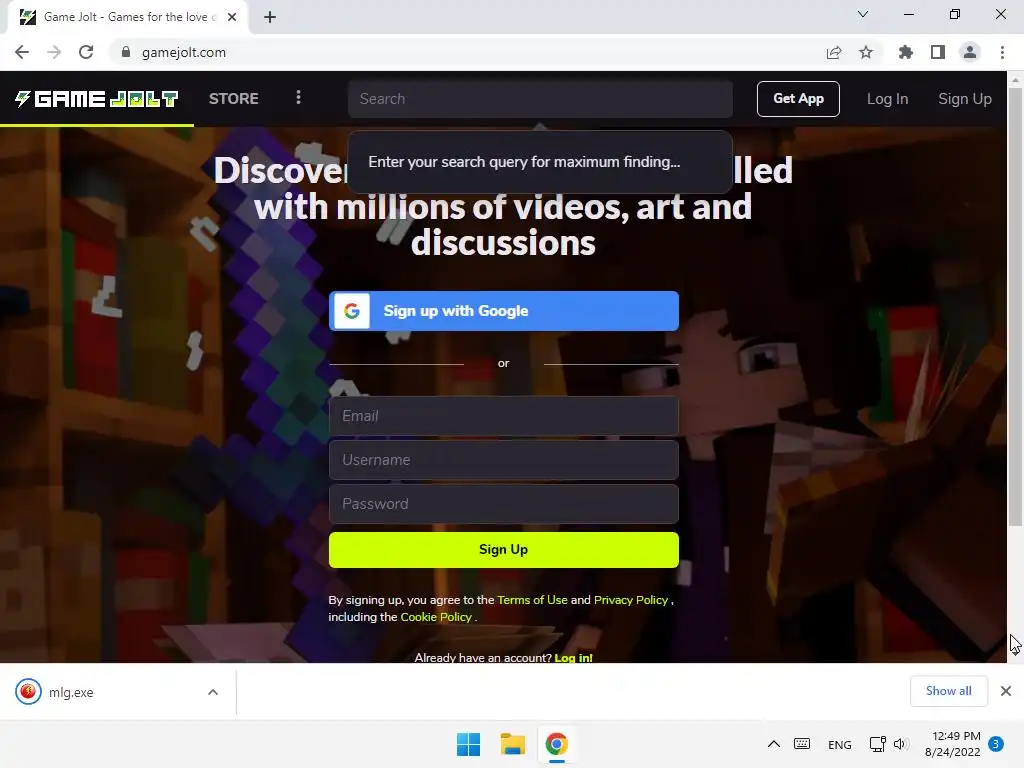Show all downloads
Screen dimensions: 1024x768
tap(948, 691)
